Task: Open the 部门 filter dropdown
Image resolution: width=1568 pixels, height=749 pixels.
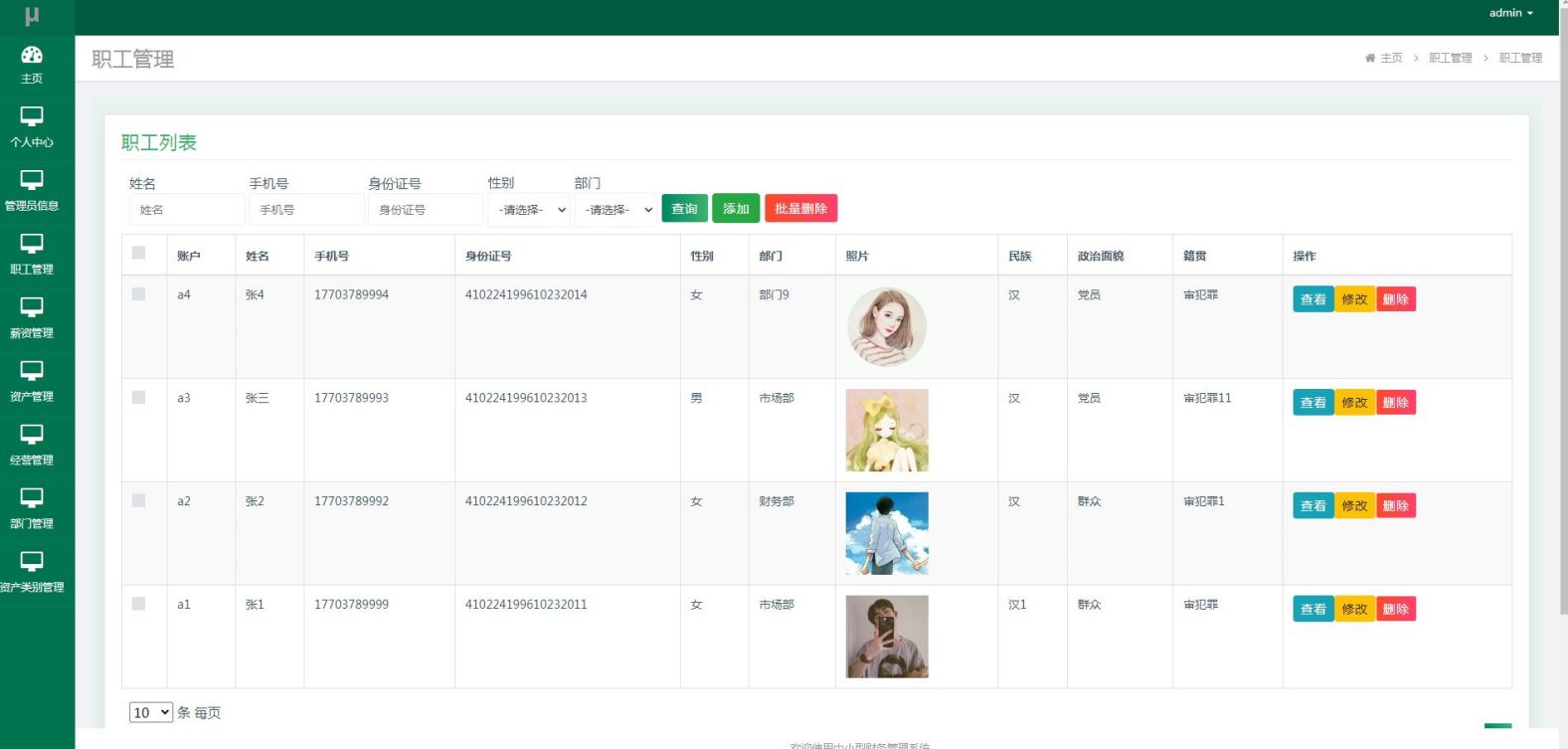Action: point(615,210)
